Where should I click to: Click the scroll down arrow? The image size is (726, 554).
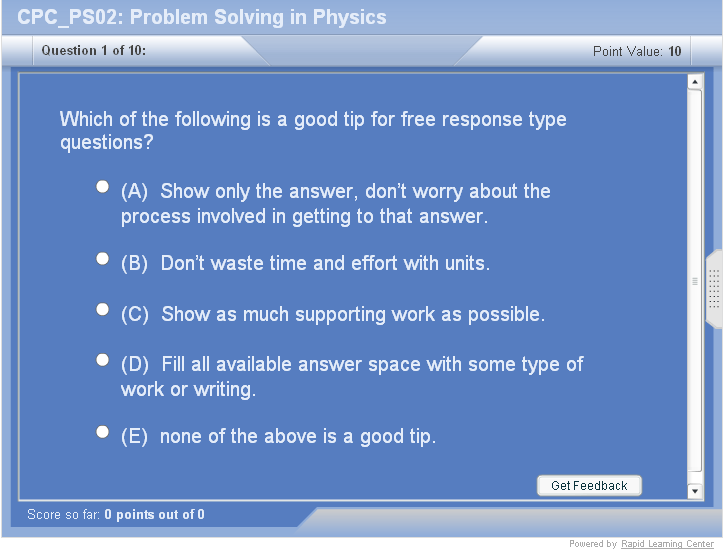(x=695, y=491)
